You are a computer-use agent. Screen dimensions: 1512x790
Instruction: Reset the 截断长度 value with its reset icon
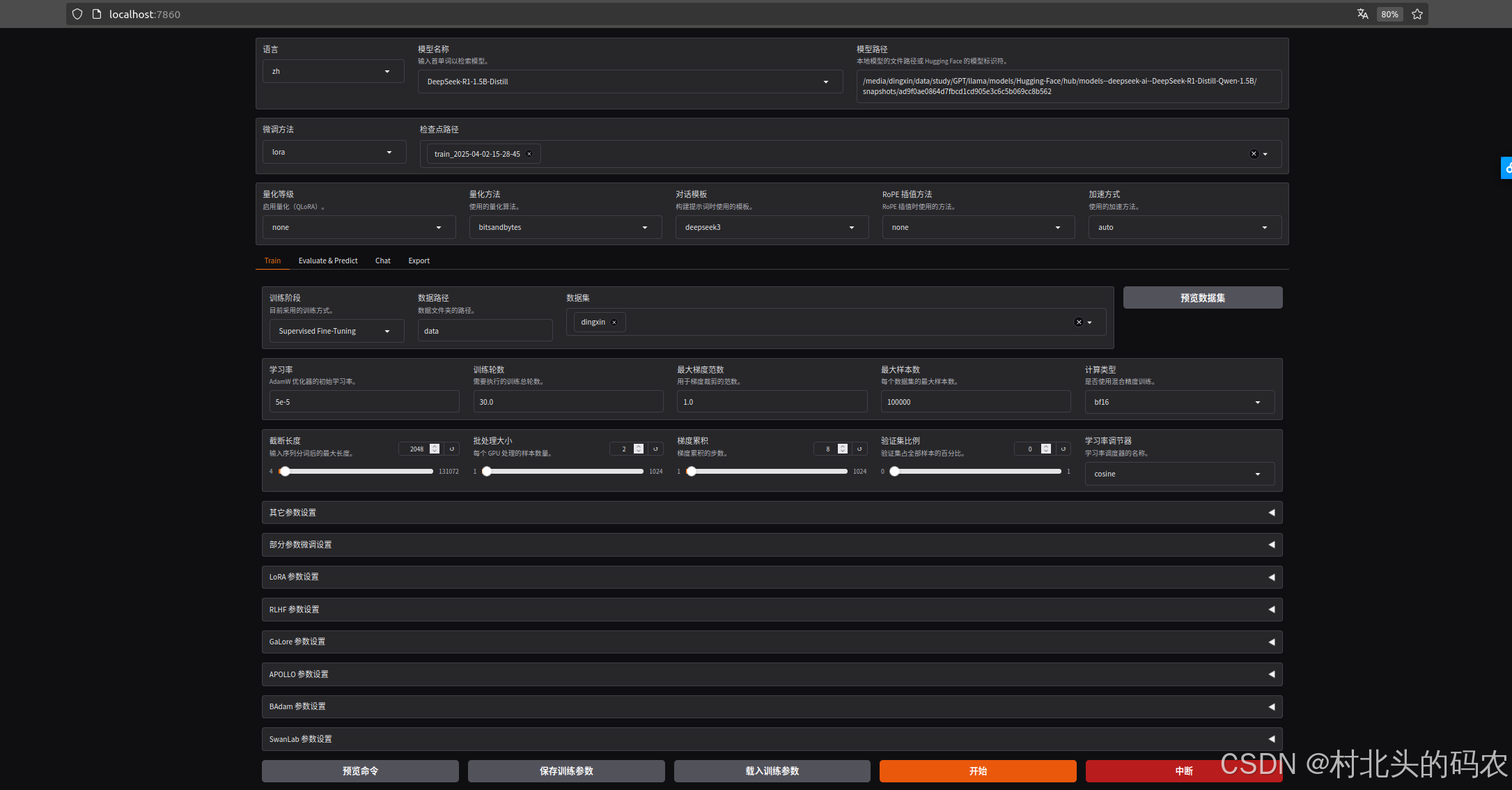[452, 449]
